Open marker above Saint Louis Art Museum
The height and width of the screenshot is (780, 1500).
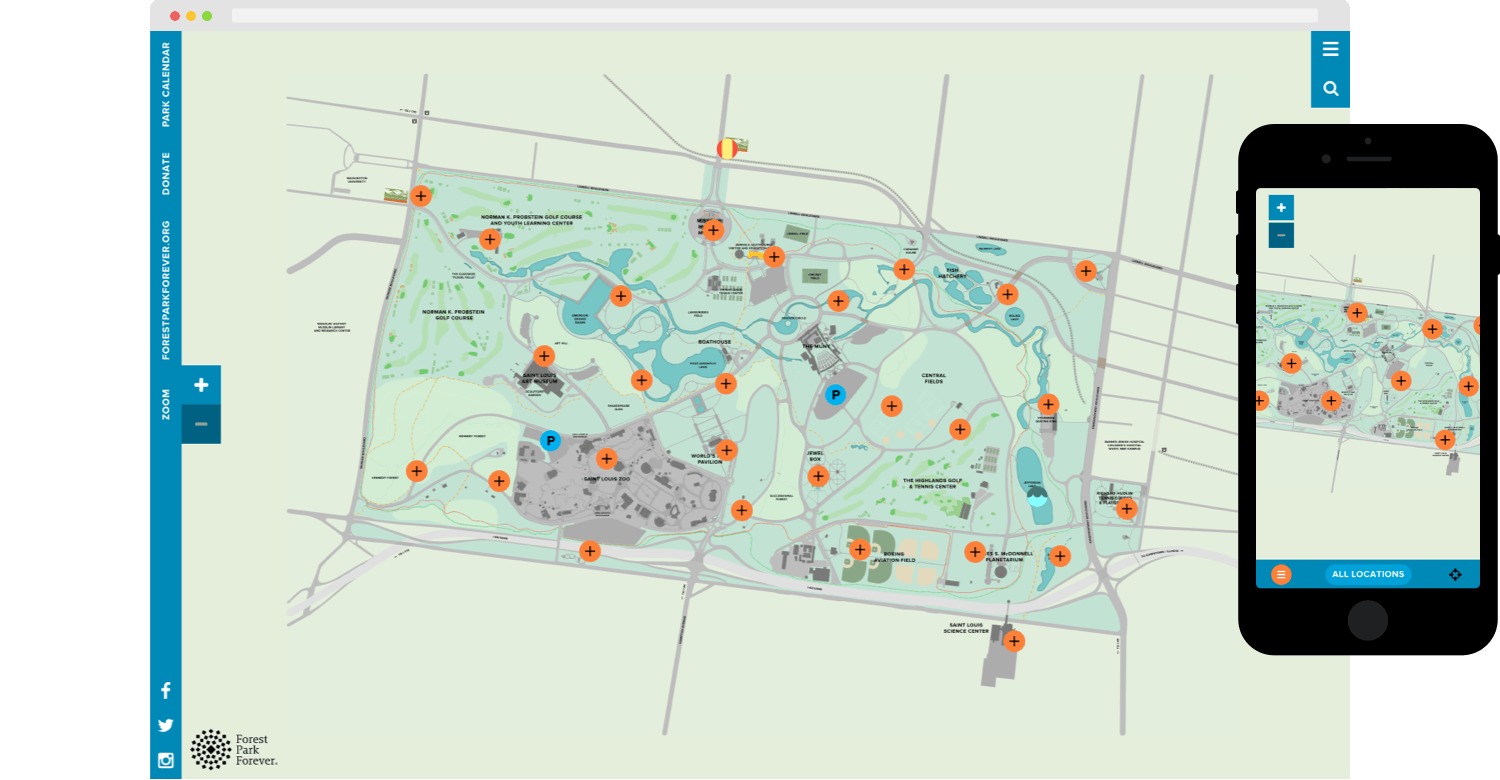pyautogui.click(x=544, y=355)
